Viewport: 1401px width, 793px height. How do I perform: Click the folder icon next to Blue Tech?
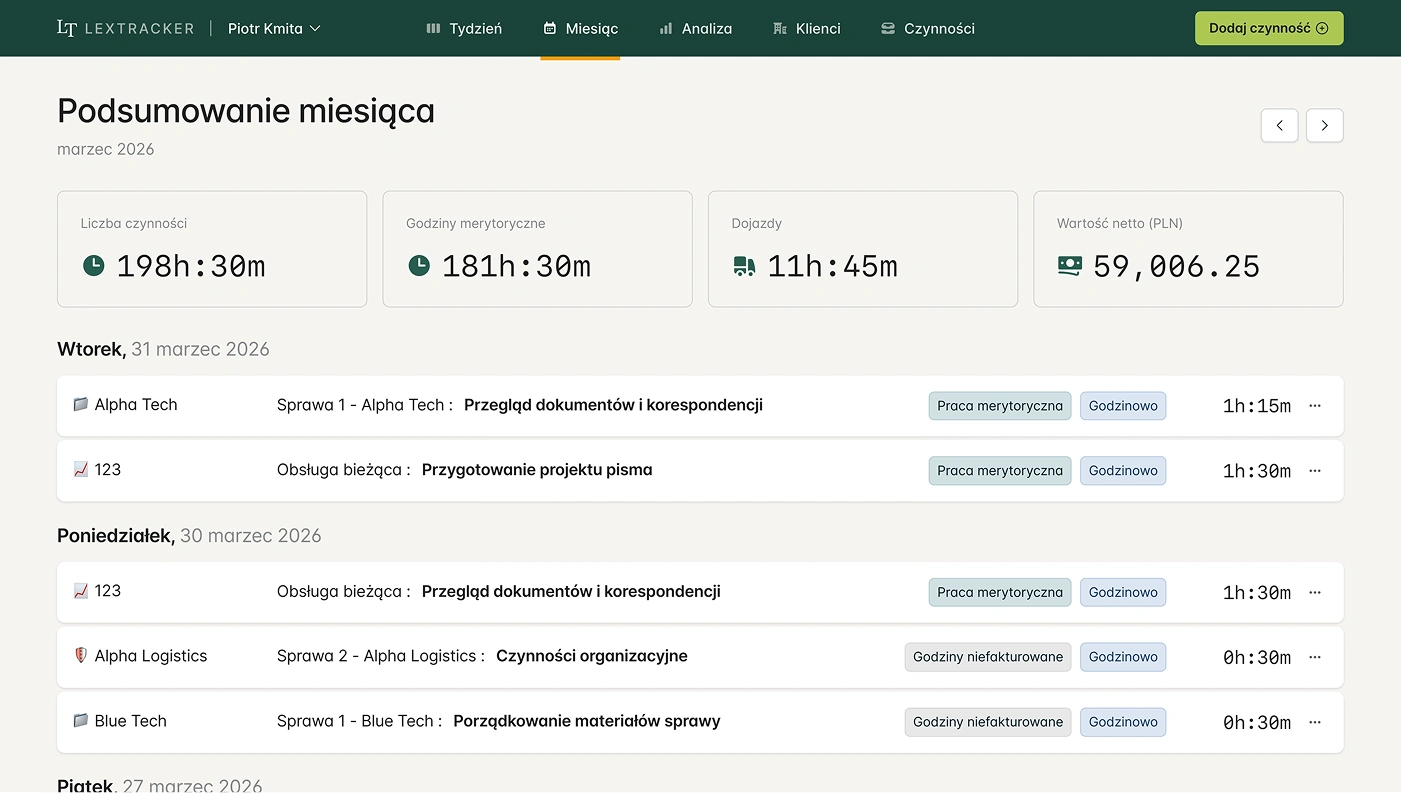tap(80, 720)
